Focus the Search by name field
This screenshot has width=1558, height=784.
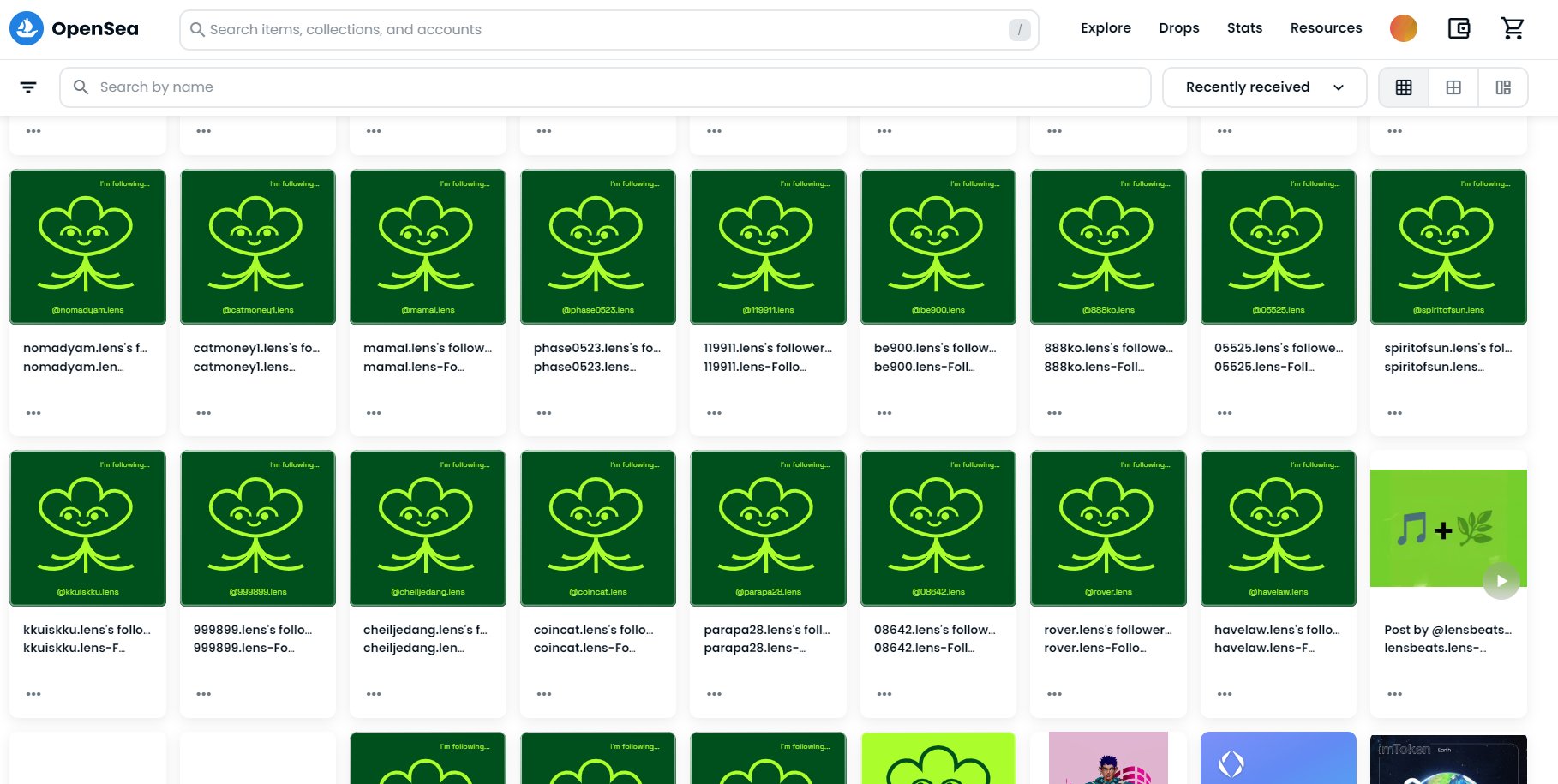[x=605, y=87]
